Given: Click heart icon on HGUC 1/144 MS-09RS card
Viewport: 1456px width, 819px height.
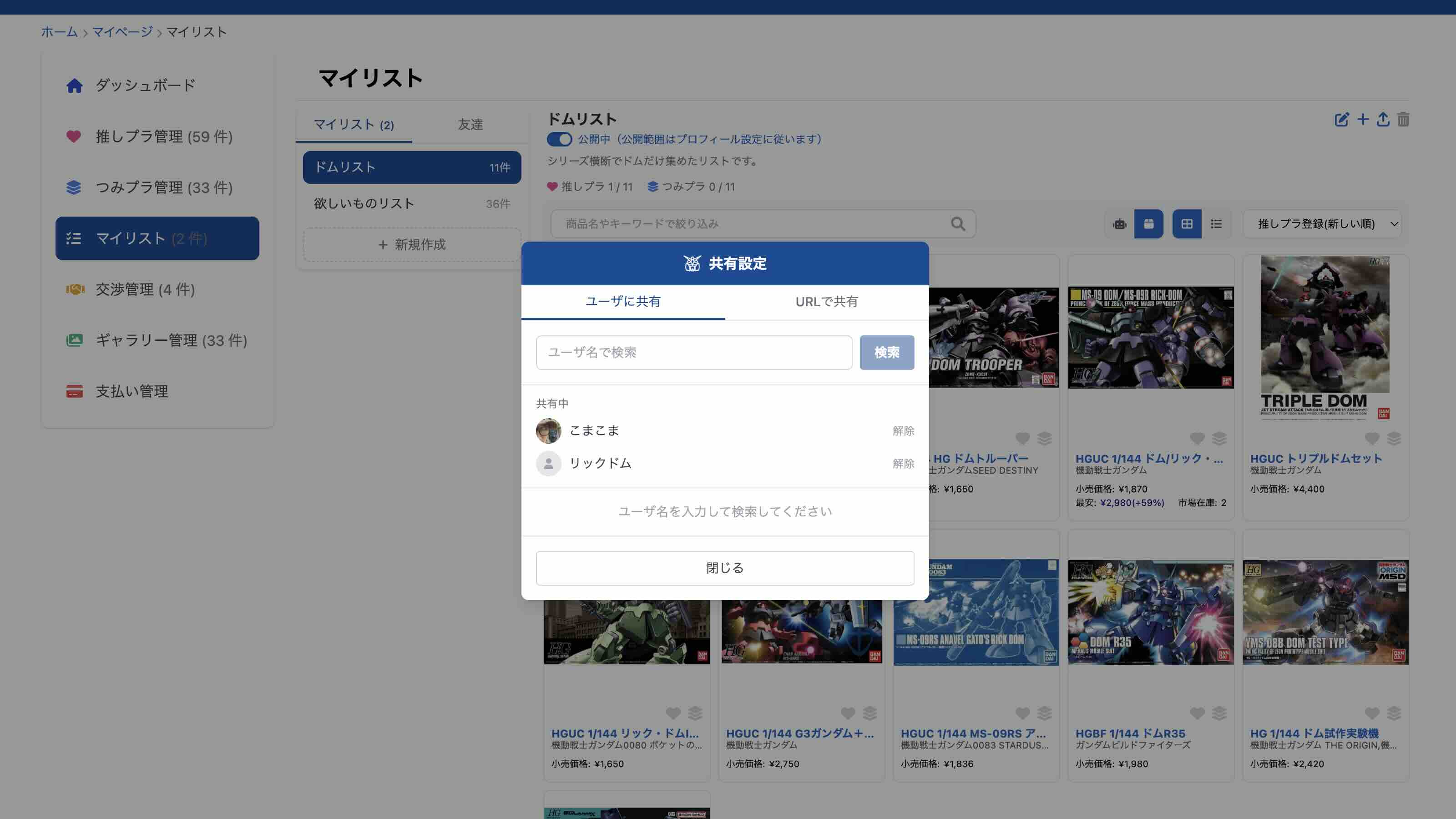Looking at the screenshot, I should (1022, 713).
